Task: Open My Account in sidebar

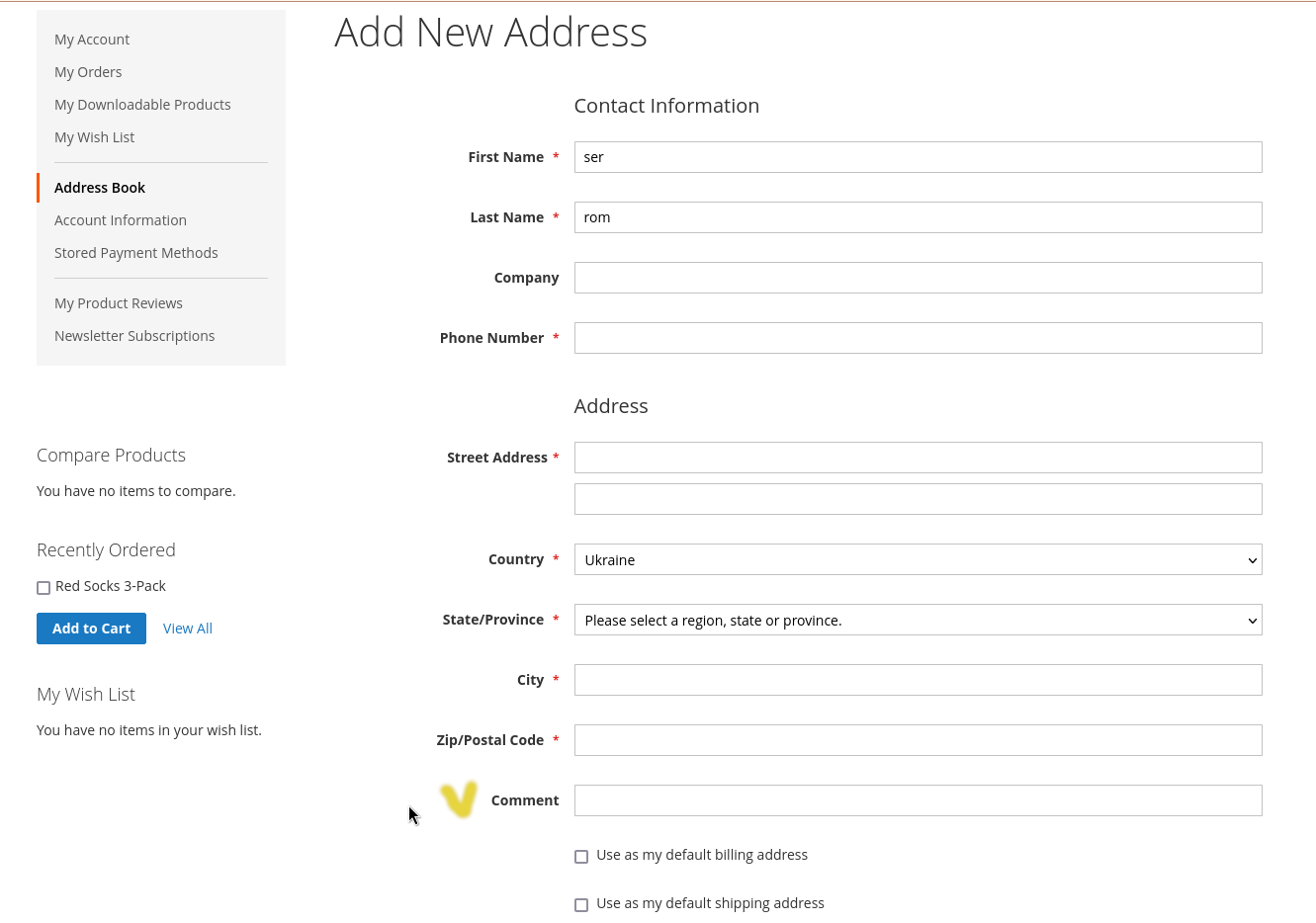Action: tap(92, 40)
